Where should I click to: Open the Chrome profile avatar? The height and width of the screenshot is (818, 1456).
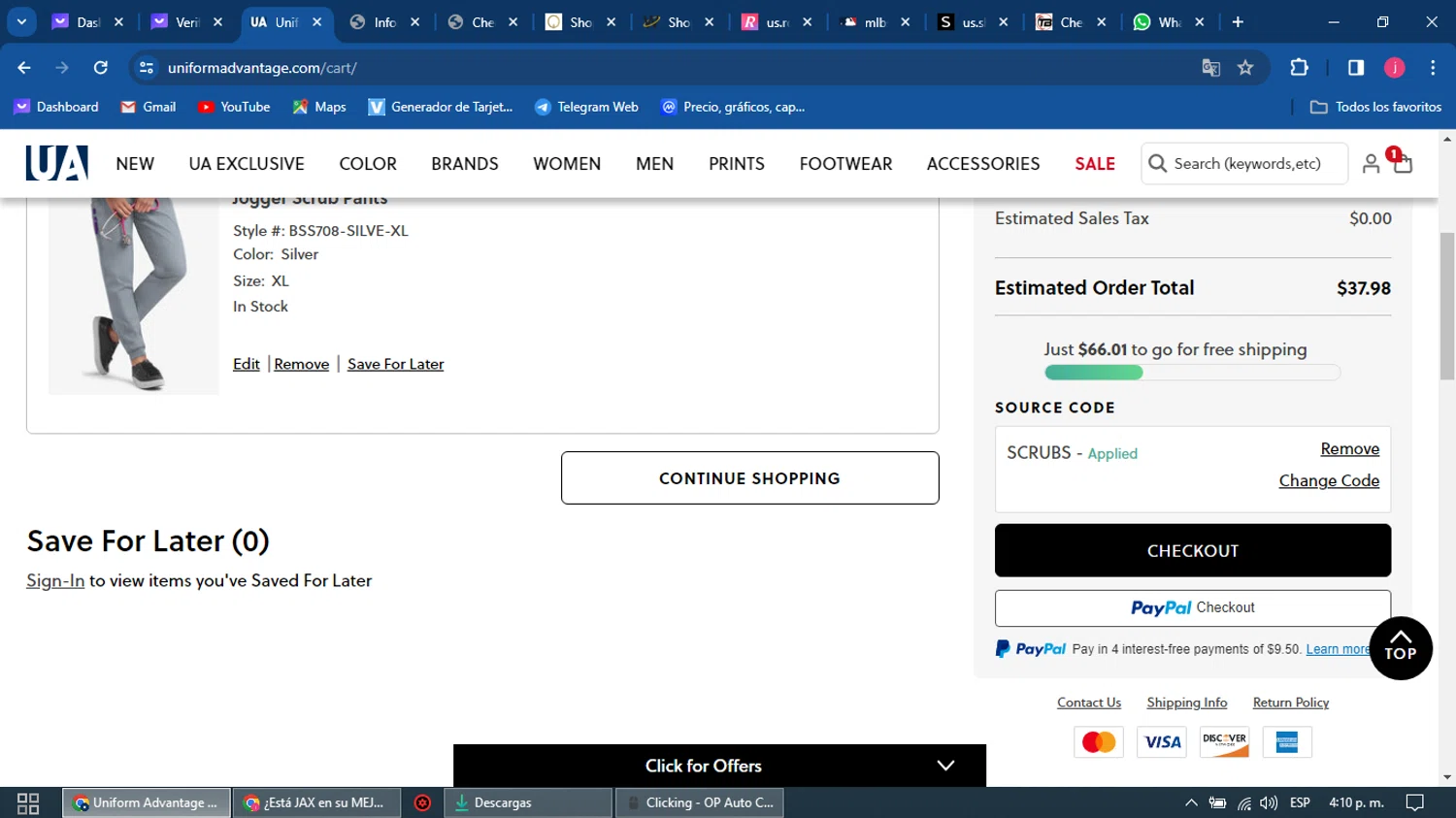[x=1395, y=67]
